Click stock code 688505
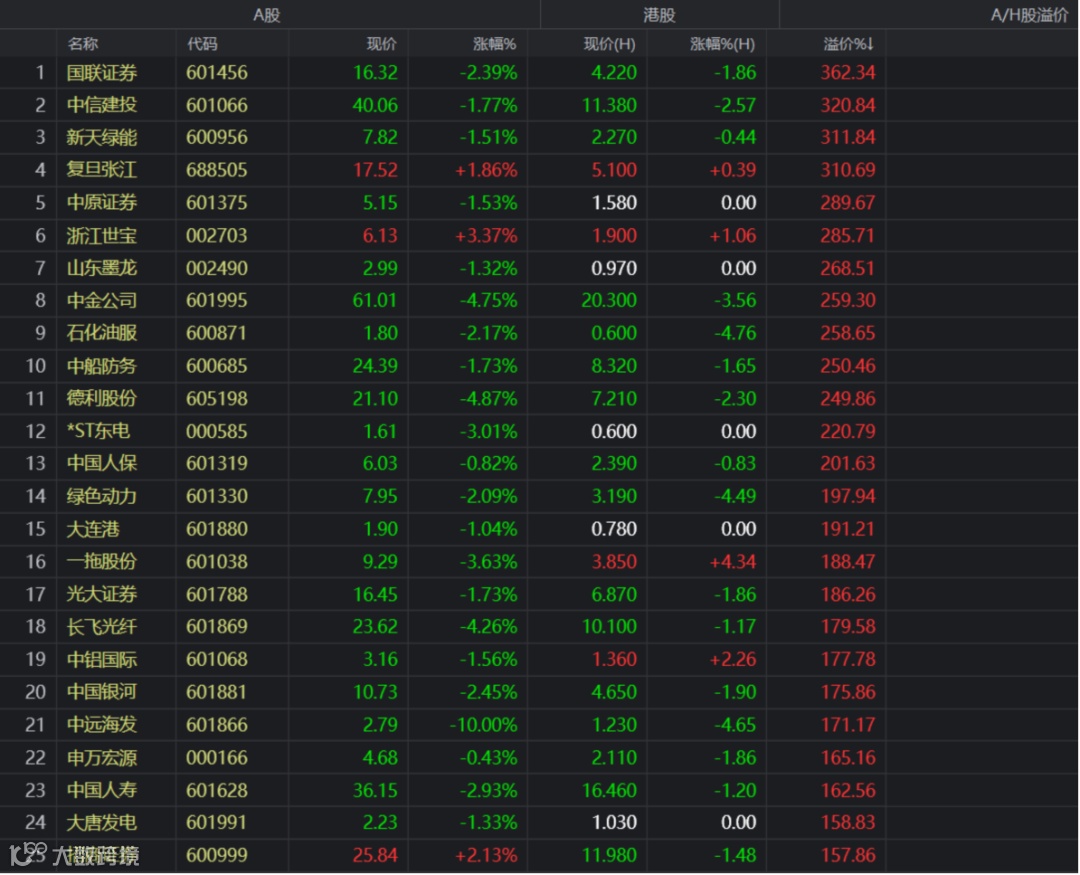Viewport: 1080px width, 875px height. pos(216,170)
